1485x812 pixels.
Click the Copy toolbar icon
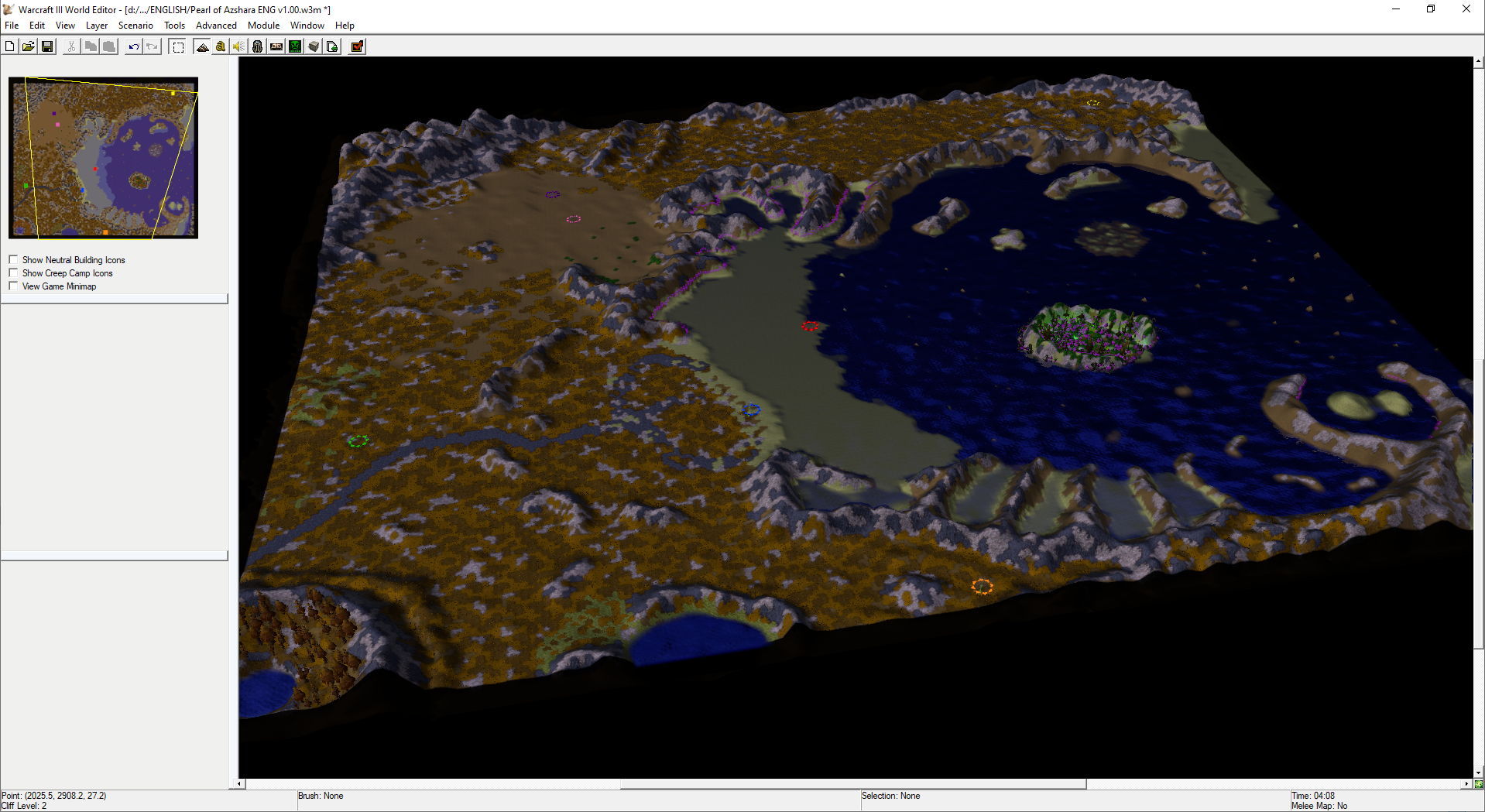[91, 46]
